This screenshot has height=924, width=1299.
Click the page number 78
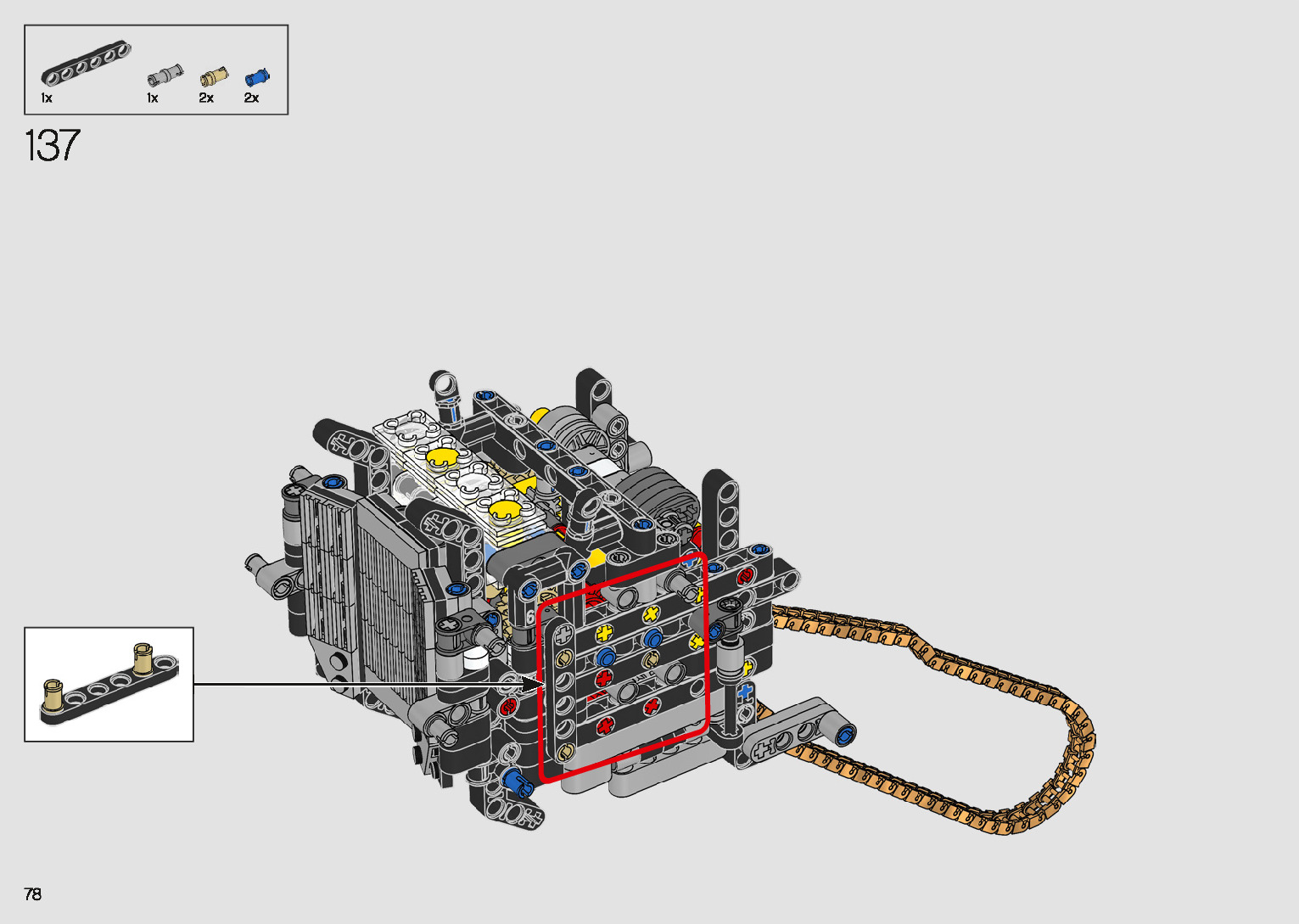pyautogui.click(x=33, y=894)
